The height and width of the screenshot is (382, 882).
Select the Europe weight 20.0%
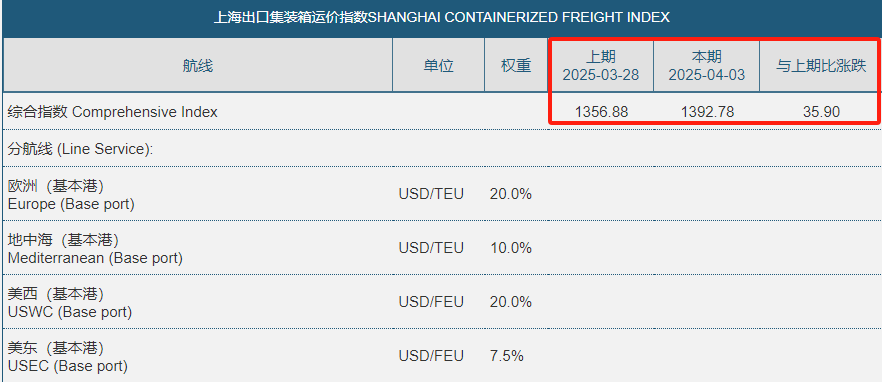click(511, 195)
